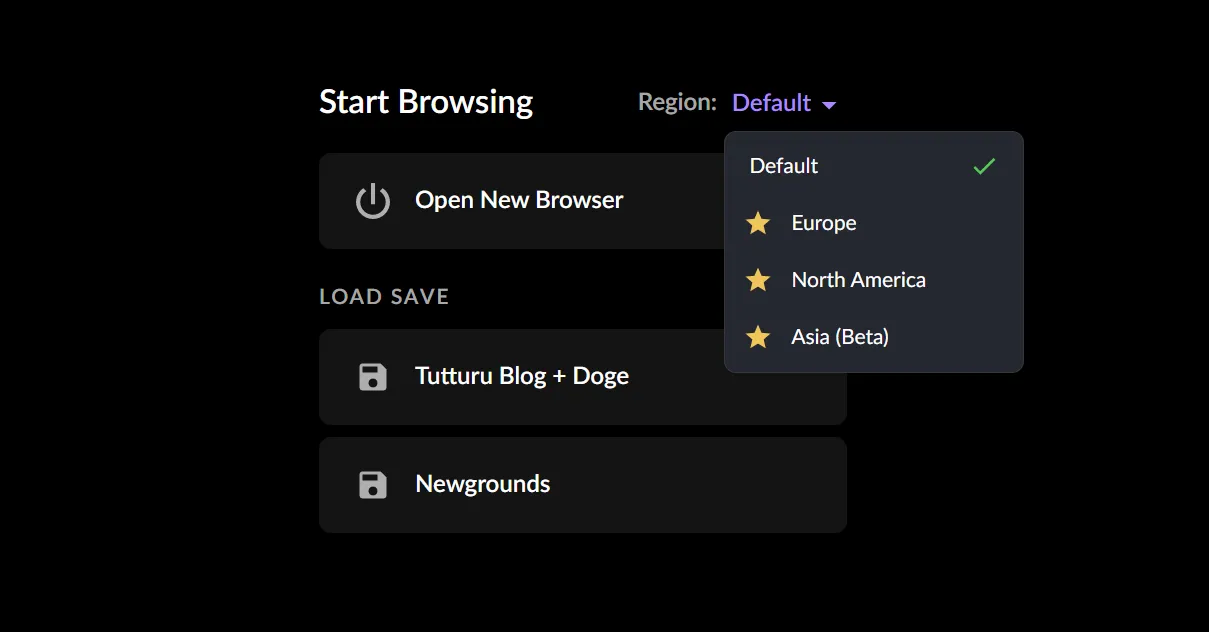Click the Start Browsing heading
This screenshot has width=1209, height=632.
pos(426,102)
